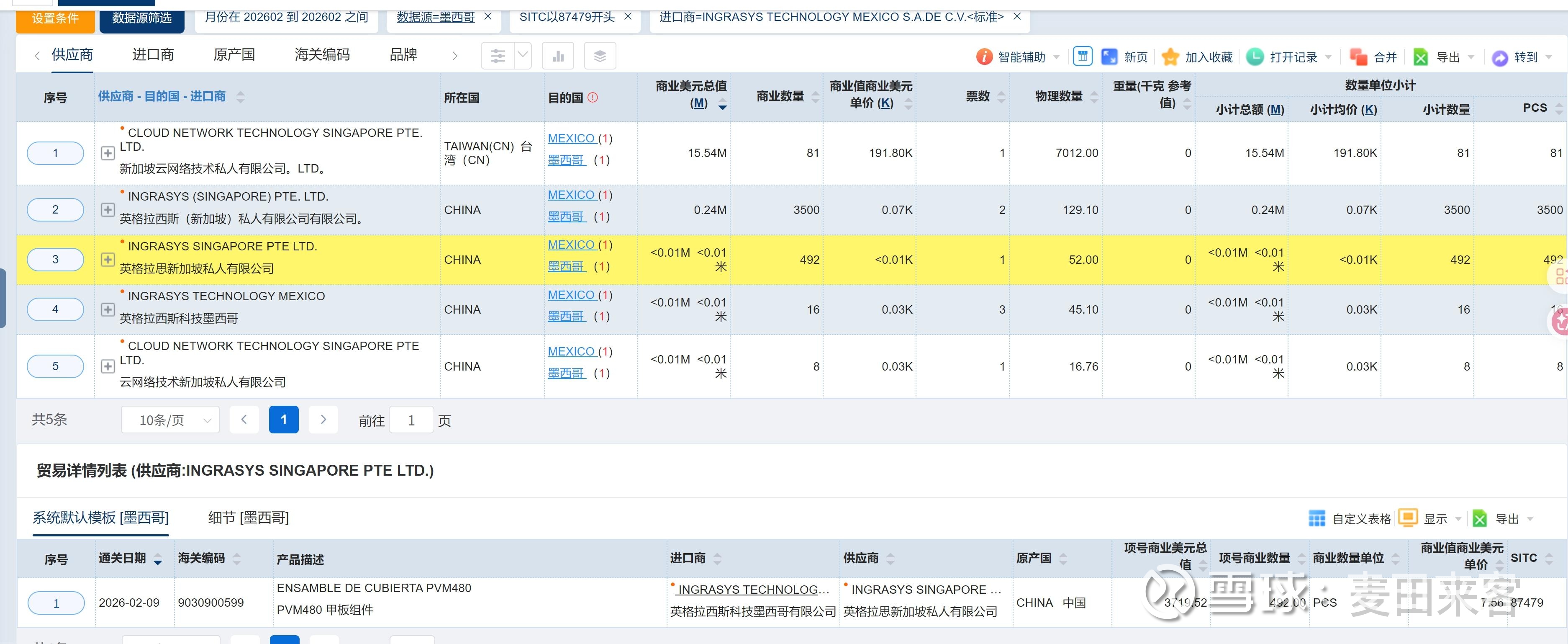Switch to the 进口商 tab
Screen dimensions: 1568x644
click(153, 55)
